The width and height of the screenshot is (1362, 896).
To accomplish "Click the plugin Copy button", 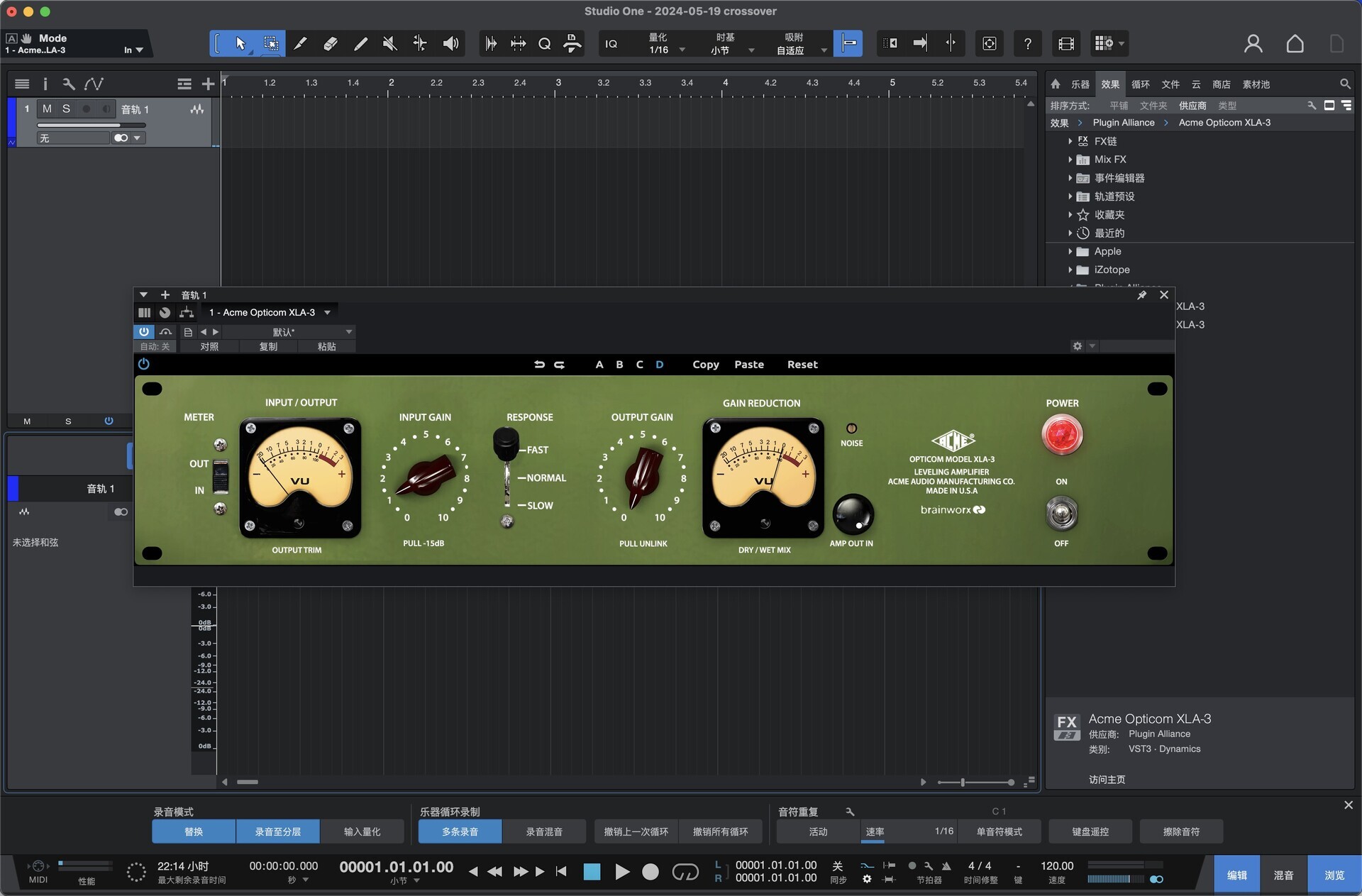I will pos(706,364).
